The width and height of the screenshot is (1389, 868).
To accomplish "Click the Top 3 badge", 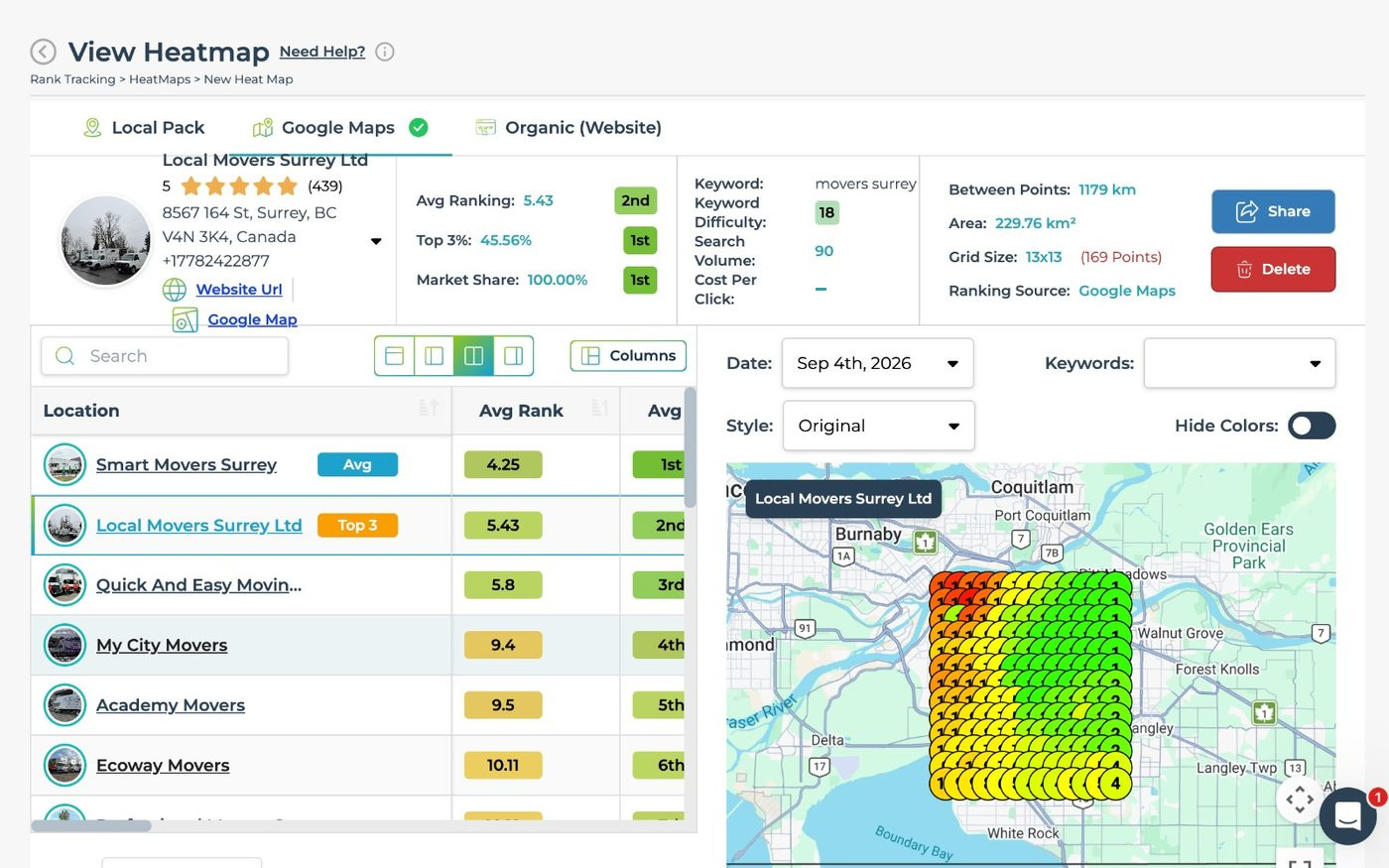I will click(x=357, y=525).
